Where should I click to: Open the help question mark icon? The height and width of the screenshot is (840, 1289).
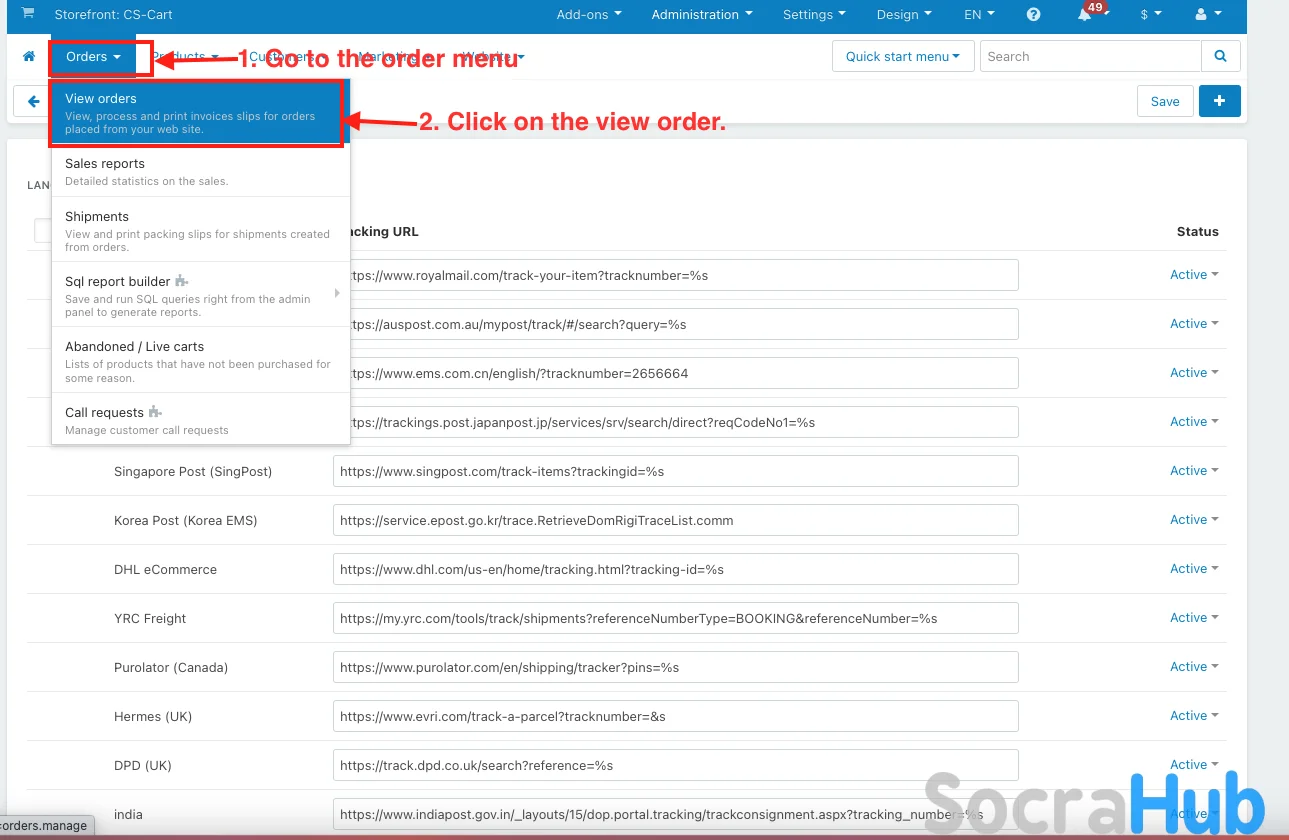tap(1034, 15)
